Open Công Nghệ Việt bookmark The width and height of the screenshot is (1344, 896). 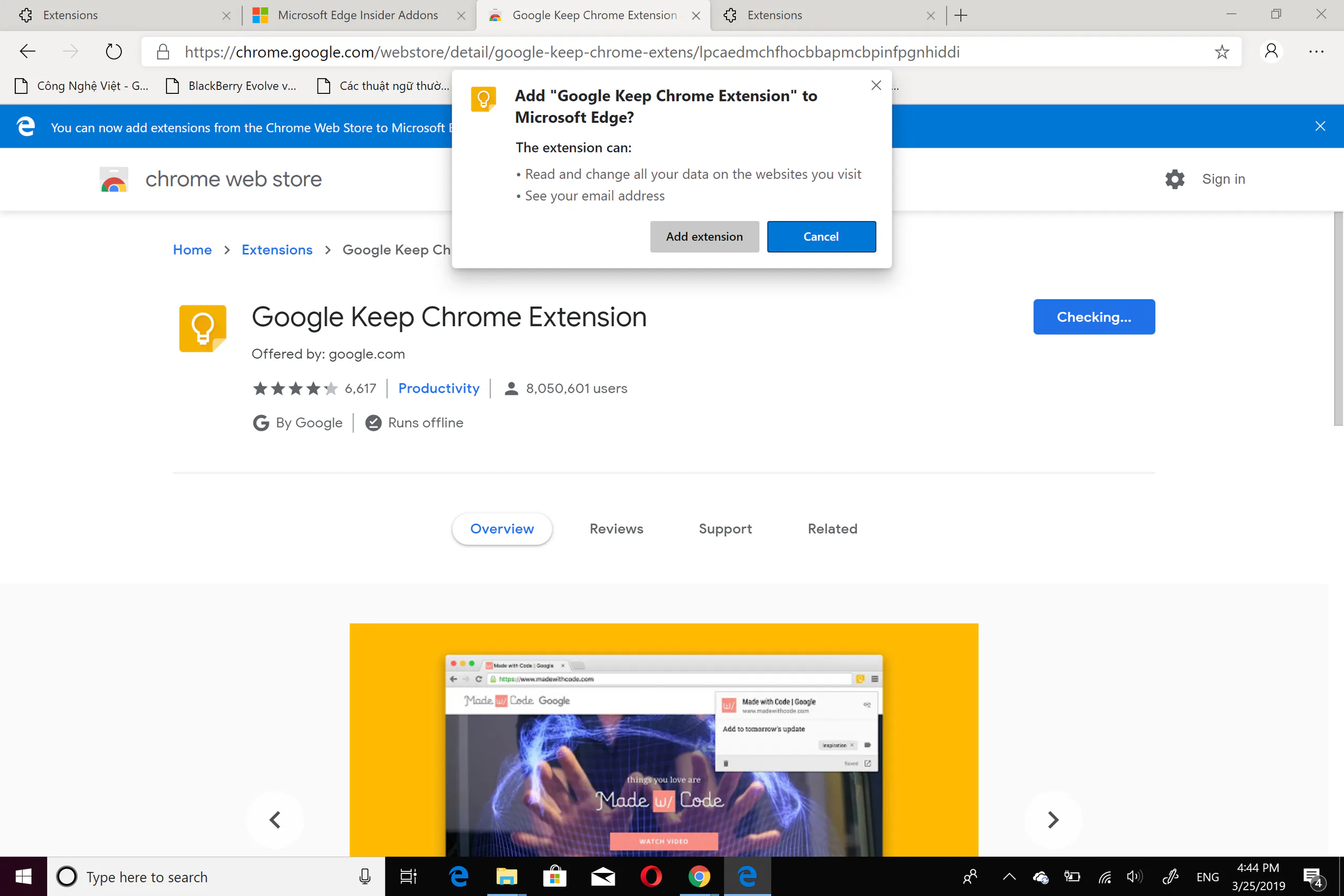tap(82, 86)
